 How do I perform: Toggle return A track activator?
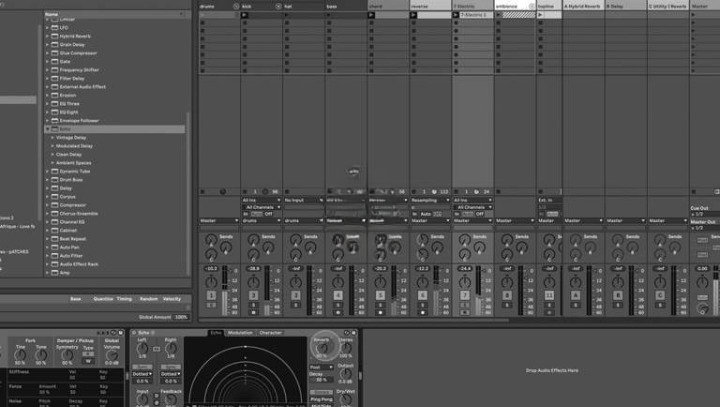(x=575, y=295)
